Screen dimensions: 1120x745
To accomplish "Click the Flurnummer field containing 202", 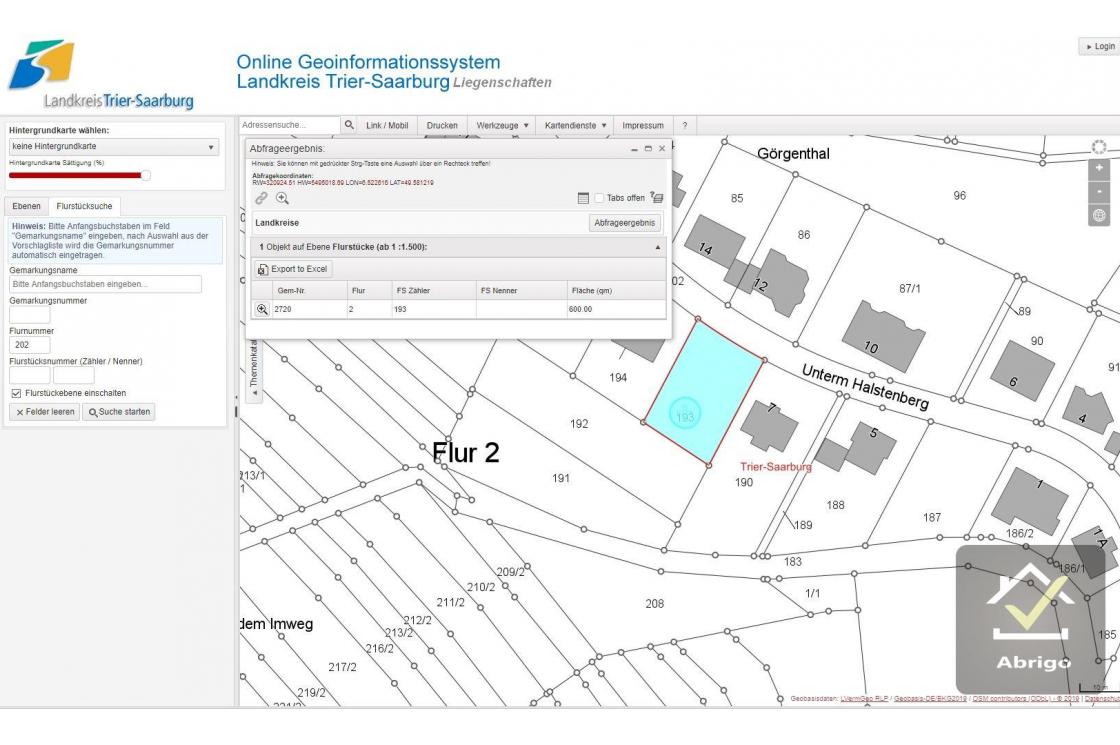I will [x=29, y=345].
